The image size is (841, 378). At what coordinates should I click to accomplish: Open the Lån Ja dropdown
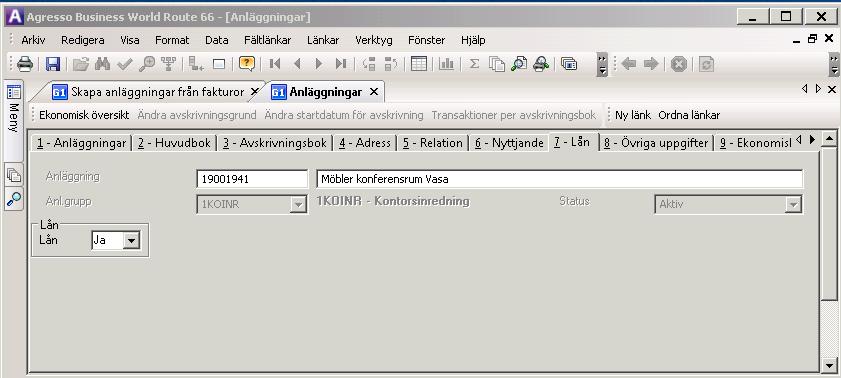point(131,241)
